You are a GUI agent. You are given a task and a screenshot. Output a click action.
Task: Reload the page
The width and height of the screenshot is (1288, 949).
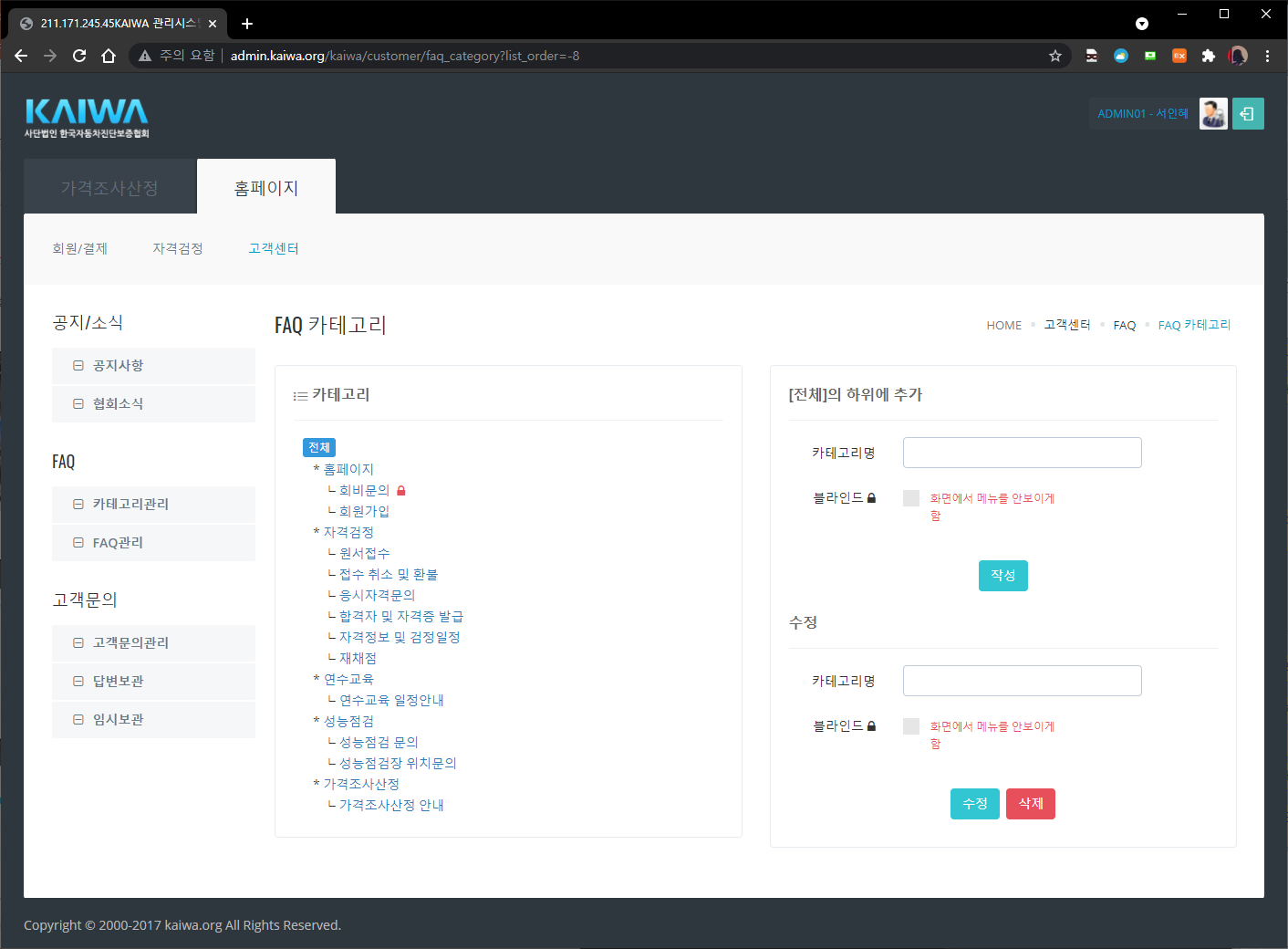coord(79,56)
